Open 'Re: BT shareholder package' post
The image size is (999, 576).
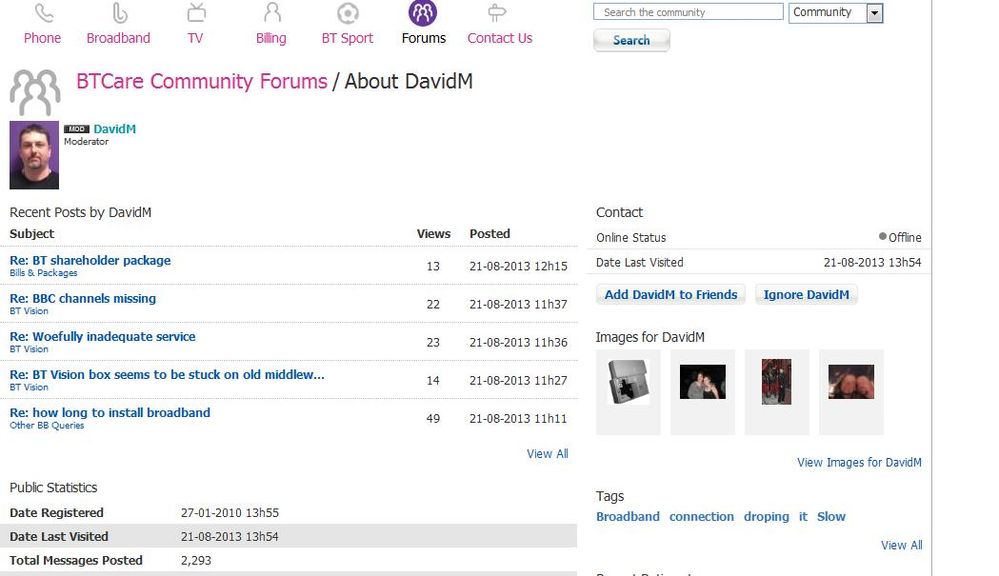[90, 260]
